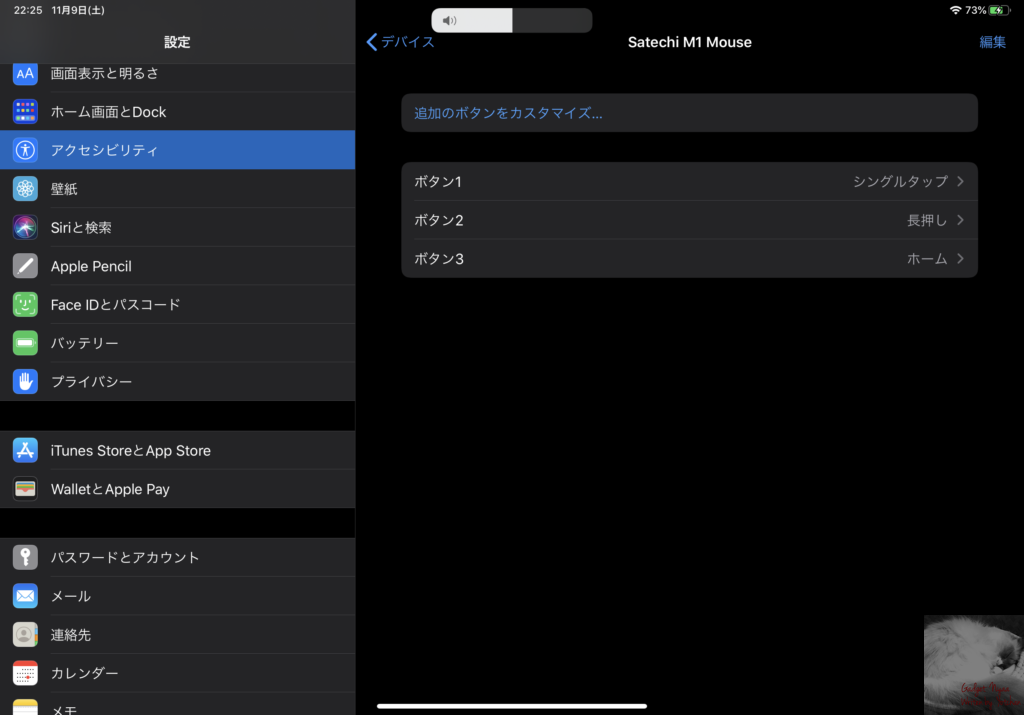Screen dimensions: 1024x715
Task: Select 連絡先 row label
Action: (71, 634)
